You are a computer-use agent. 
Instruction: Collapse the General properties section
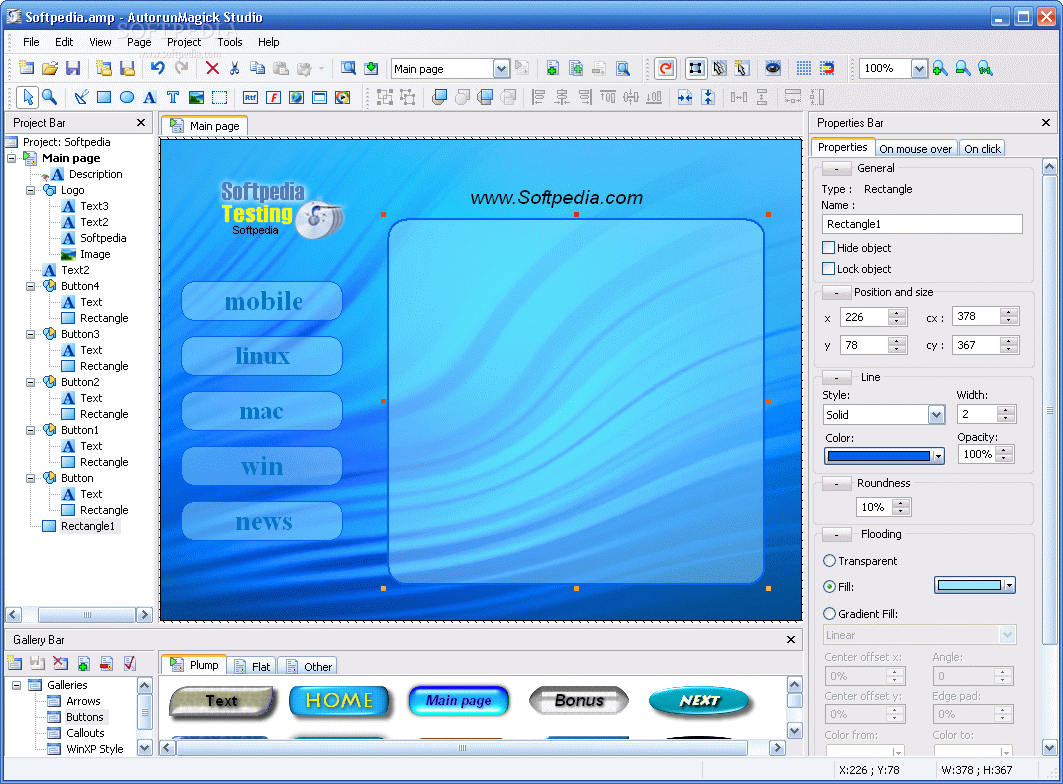[x=837, y=168]
